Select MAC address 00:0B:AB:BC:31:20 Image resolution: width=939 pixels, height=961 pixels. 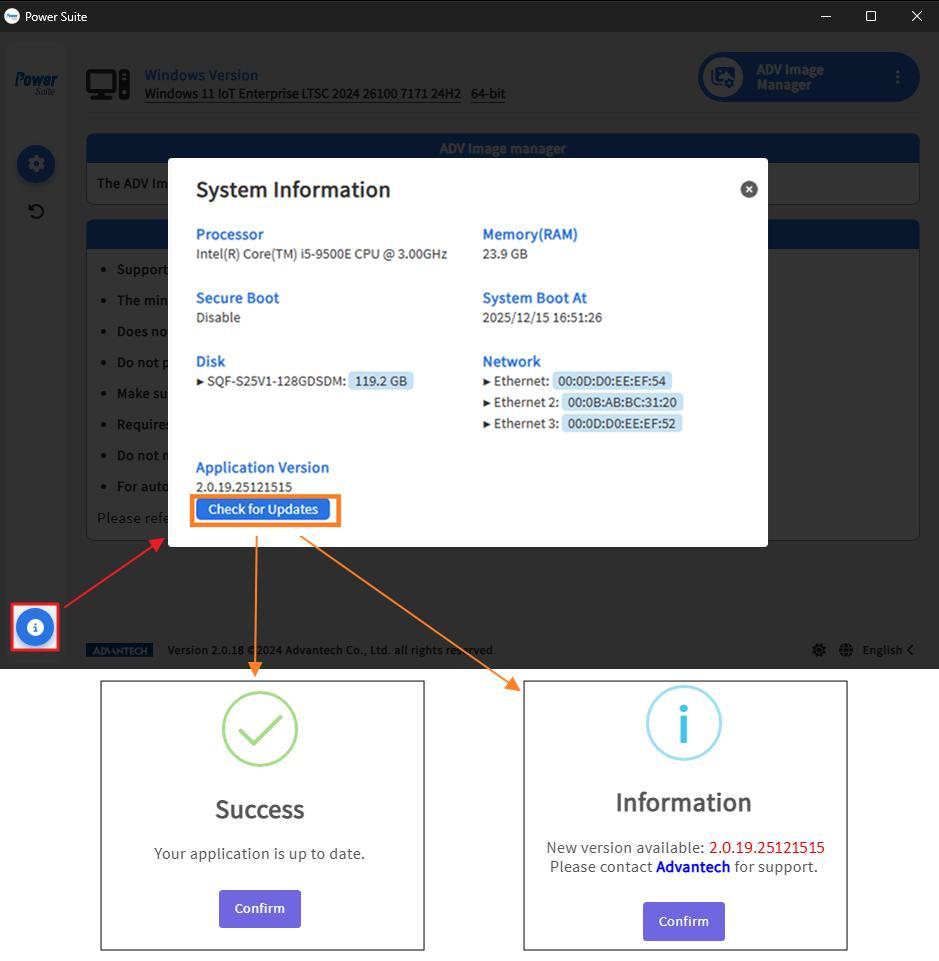[x=622, y=402]
